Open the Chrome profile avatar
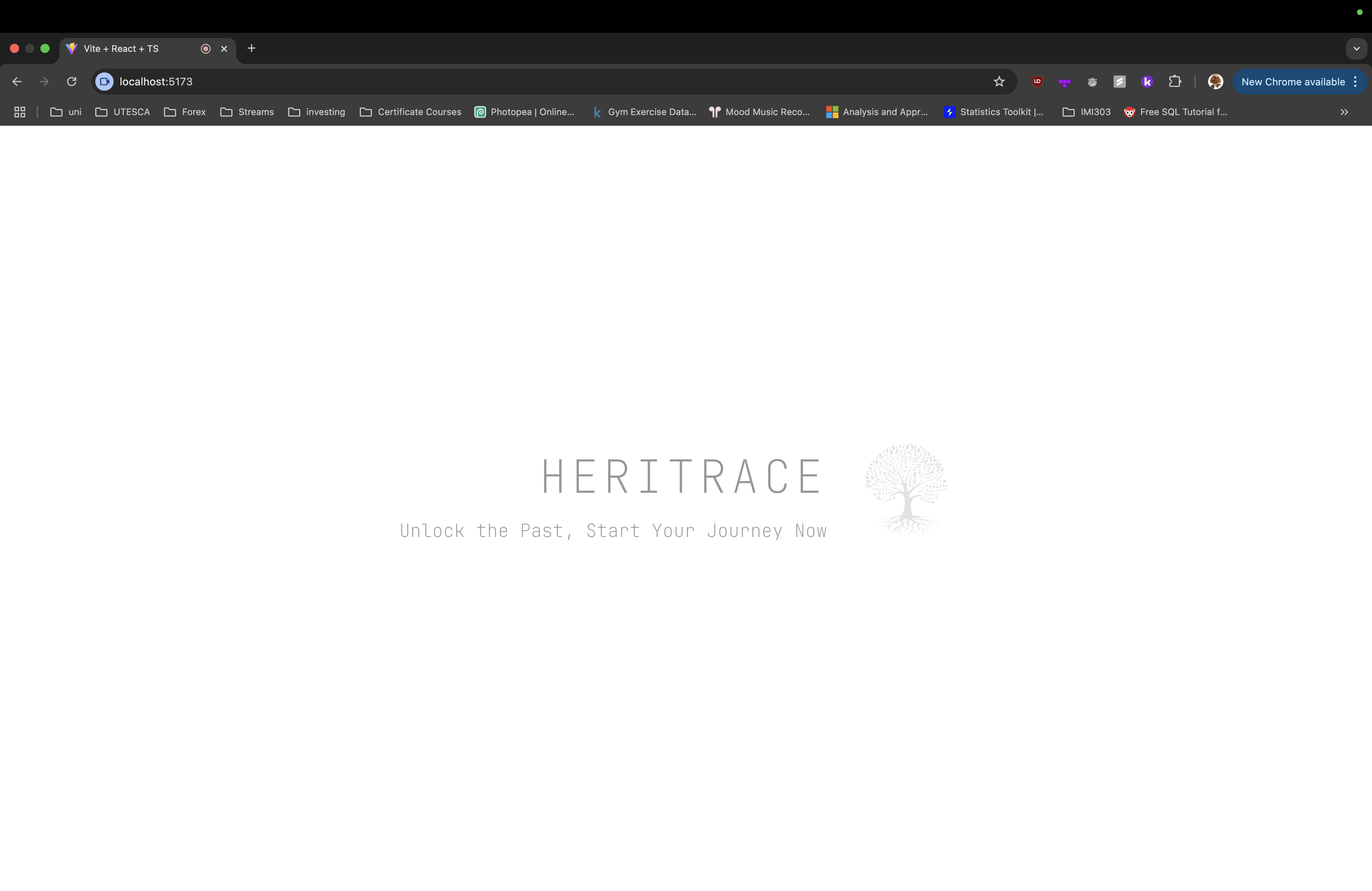 click(1215, 82)
